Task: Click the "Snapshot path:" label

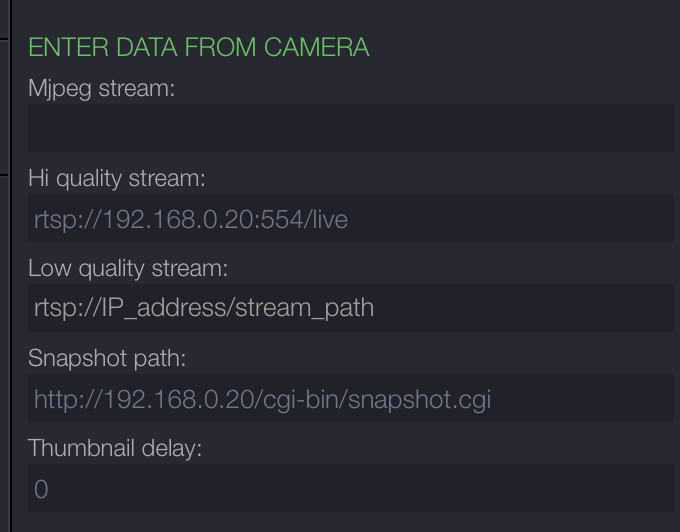Action: [x=107, y=358]
